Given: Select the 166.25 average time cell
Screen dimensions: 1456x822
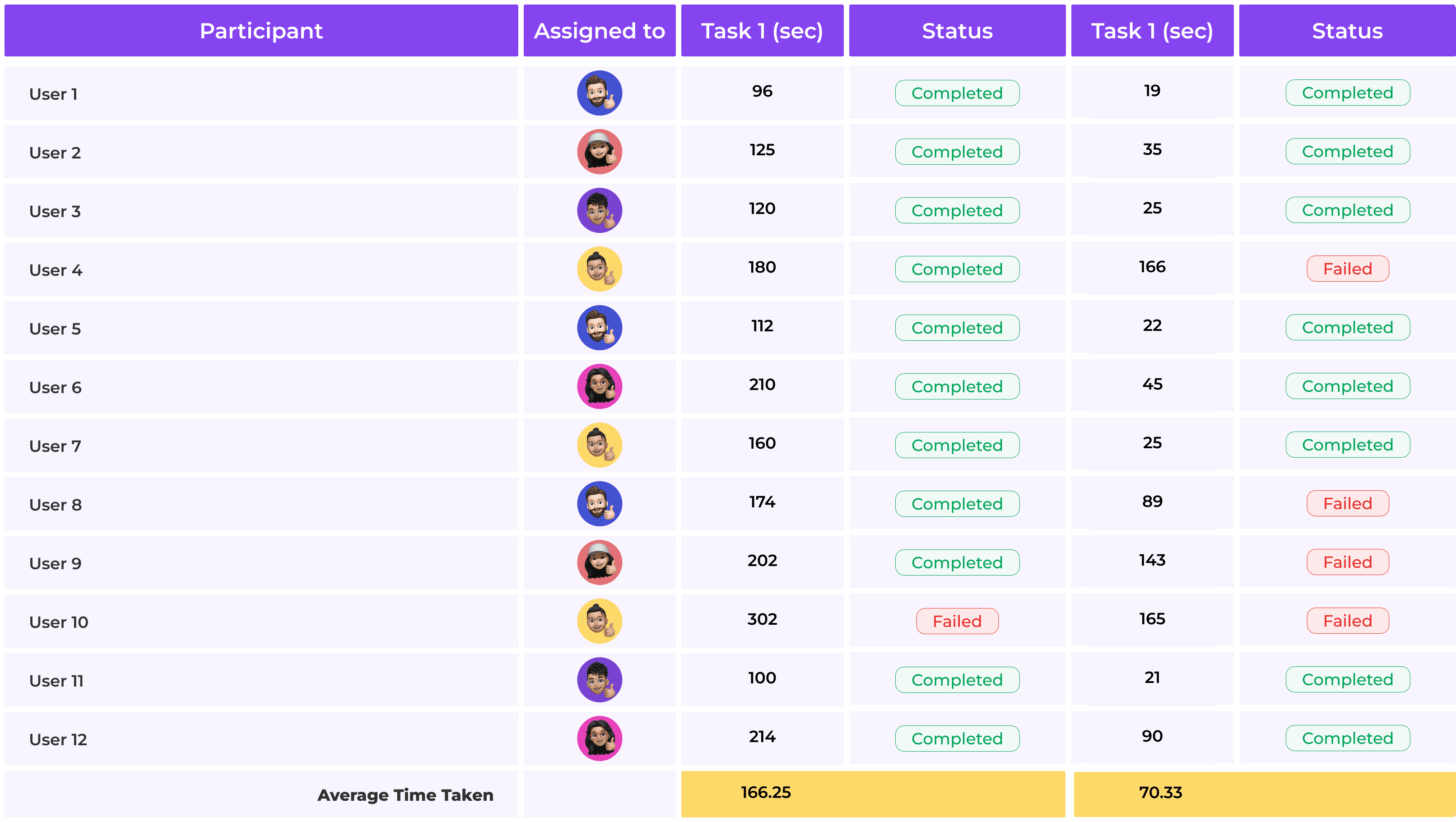Looking at the screenshot, I should click(x=765, y=793).
